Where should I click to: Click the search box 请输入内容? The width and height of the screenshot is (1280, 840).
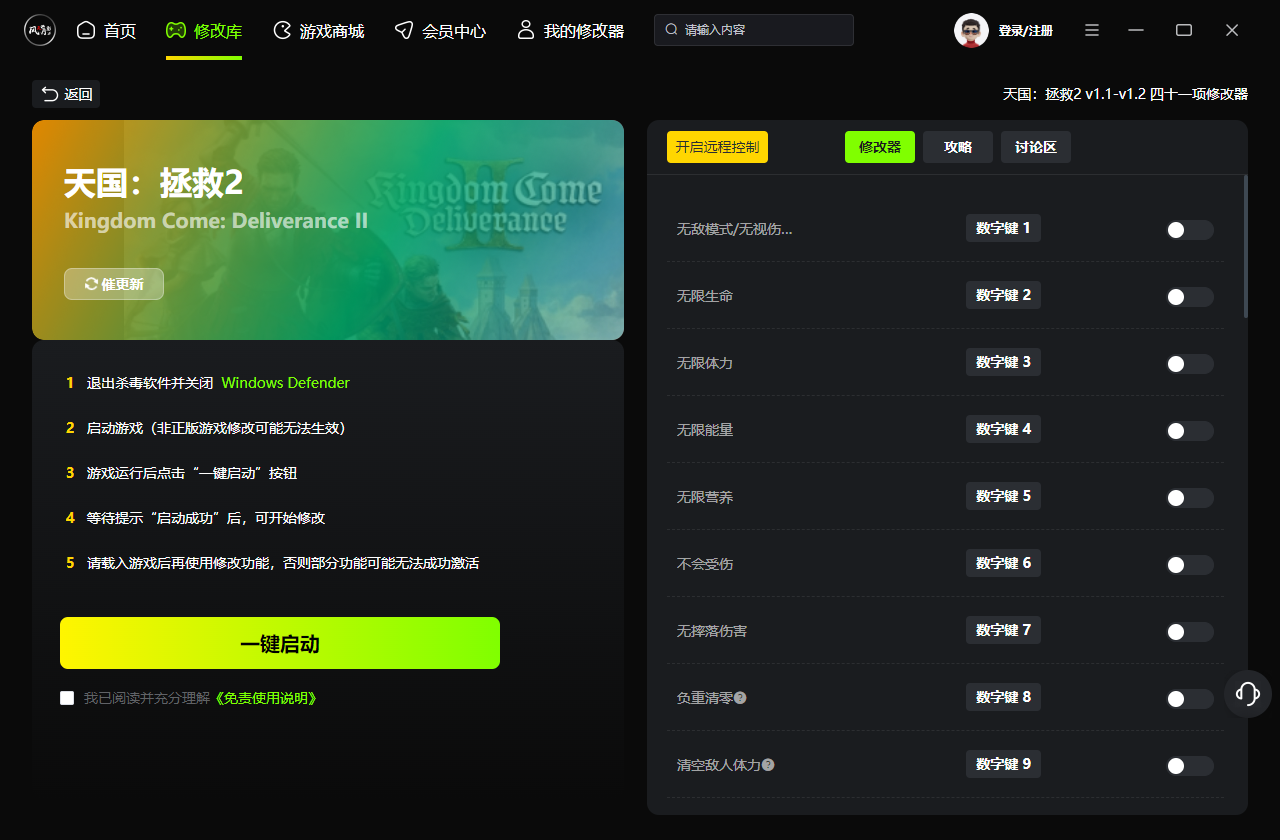point(754,30)
